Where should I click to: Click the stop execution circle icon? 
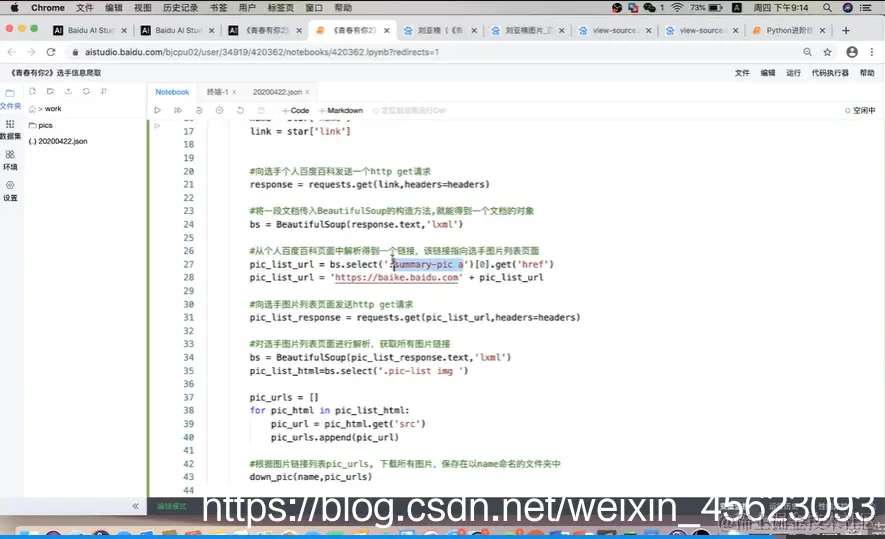[220, 111]
